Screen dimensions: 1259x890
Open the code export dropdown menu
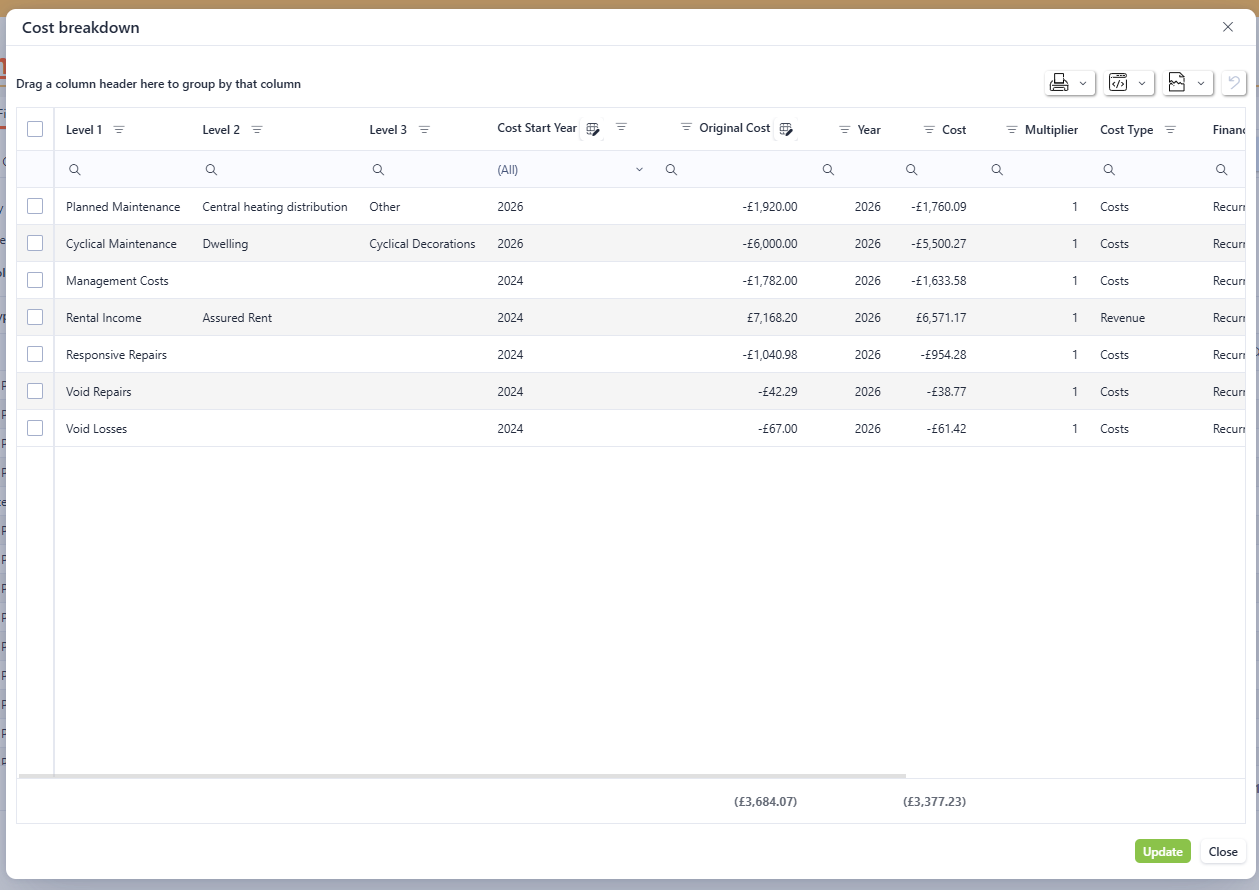click(x=1129, y=83)
